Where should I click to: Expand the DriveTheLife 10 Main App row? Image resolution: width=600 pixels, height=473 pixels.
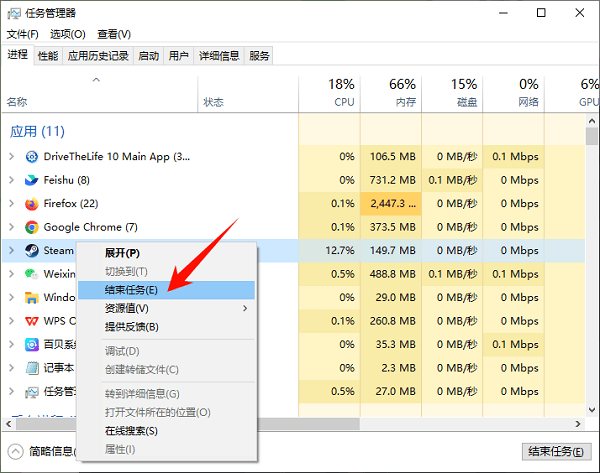(11, 157)
